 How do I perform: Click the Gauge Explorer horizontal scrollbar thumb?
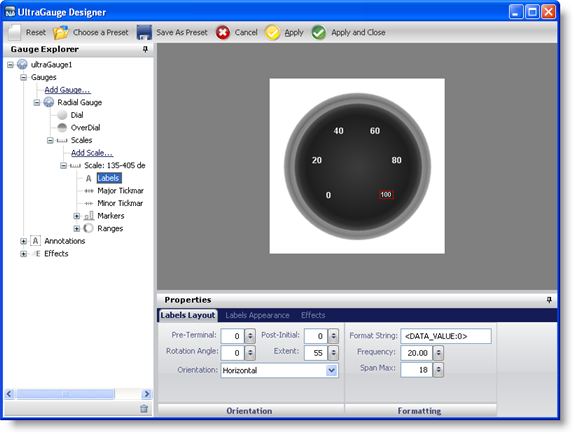pyautogui.click(x=65, y=394)
